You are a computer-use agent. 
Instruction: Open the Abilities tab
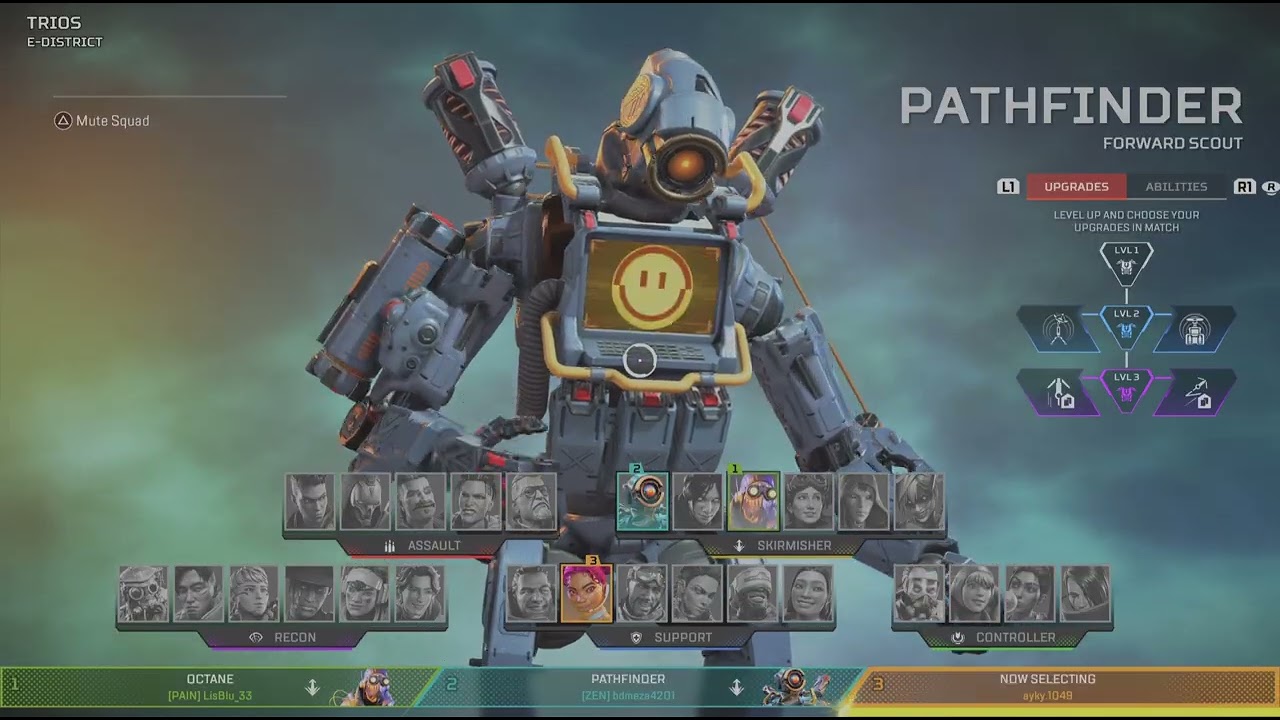[1176, 187]
